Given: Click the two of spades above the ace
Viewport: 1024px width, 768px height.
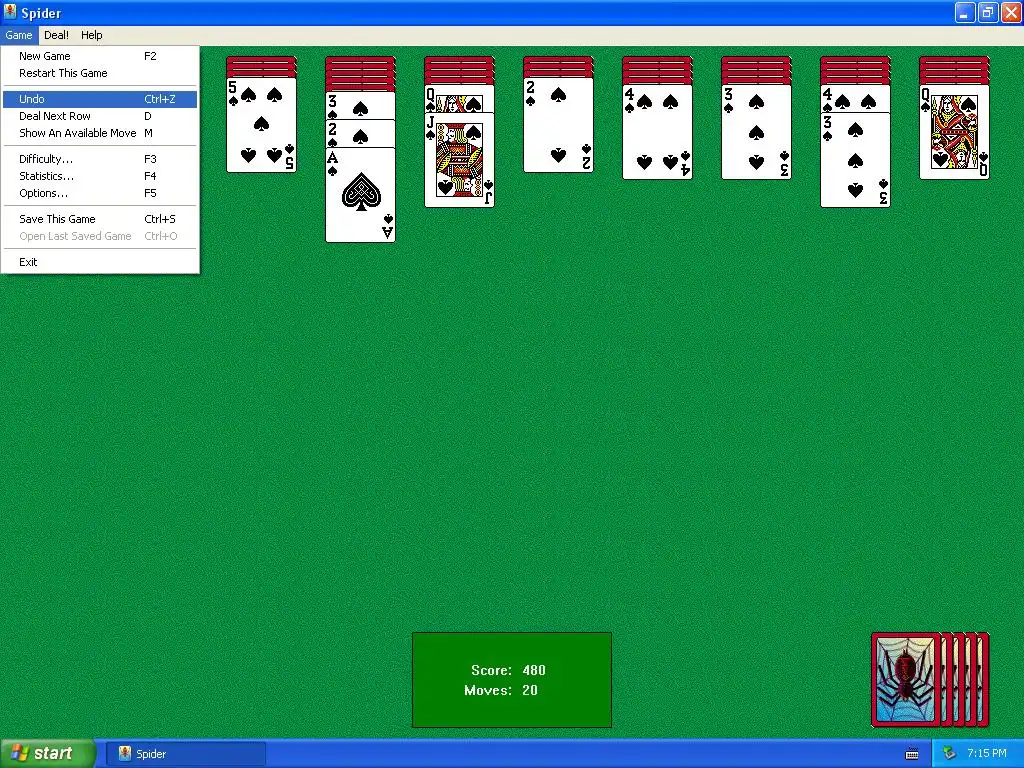Looking at the screenshot, I should pyautogui.click(x=360, y=134).
